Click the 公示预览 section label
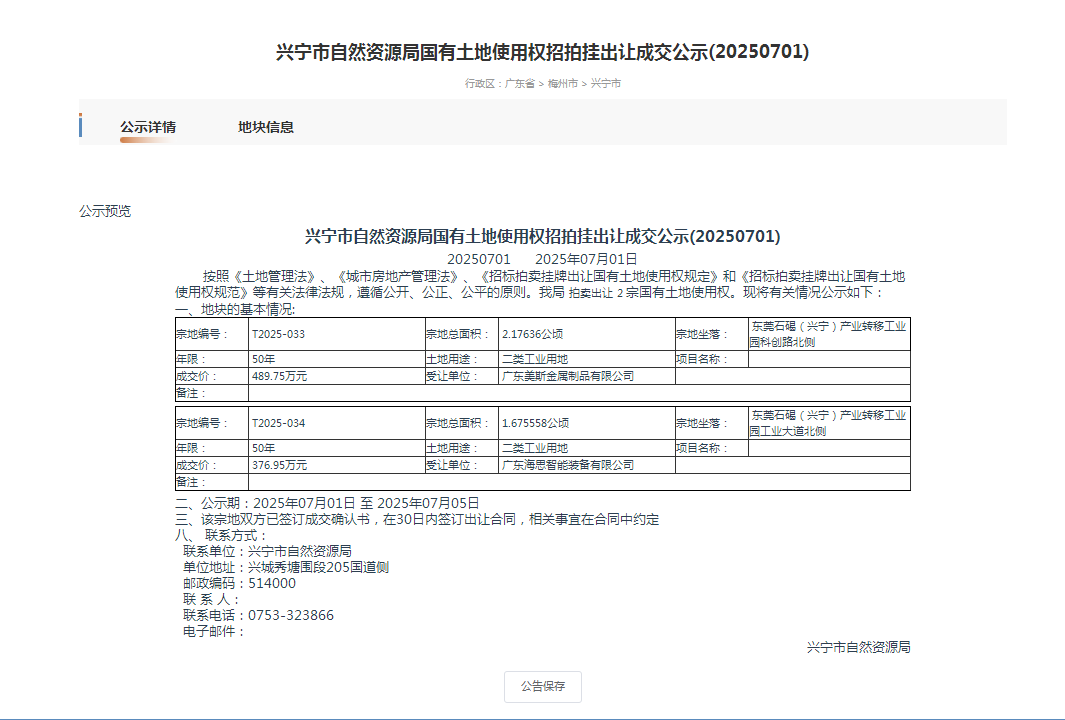Image resolution: width=1065 pixels, height=720 pixels. (105, 211)
